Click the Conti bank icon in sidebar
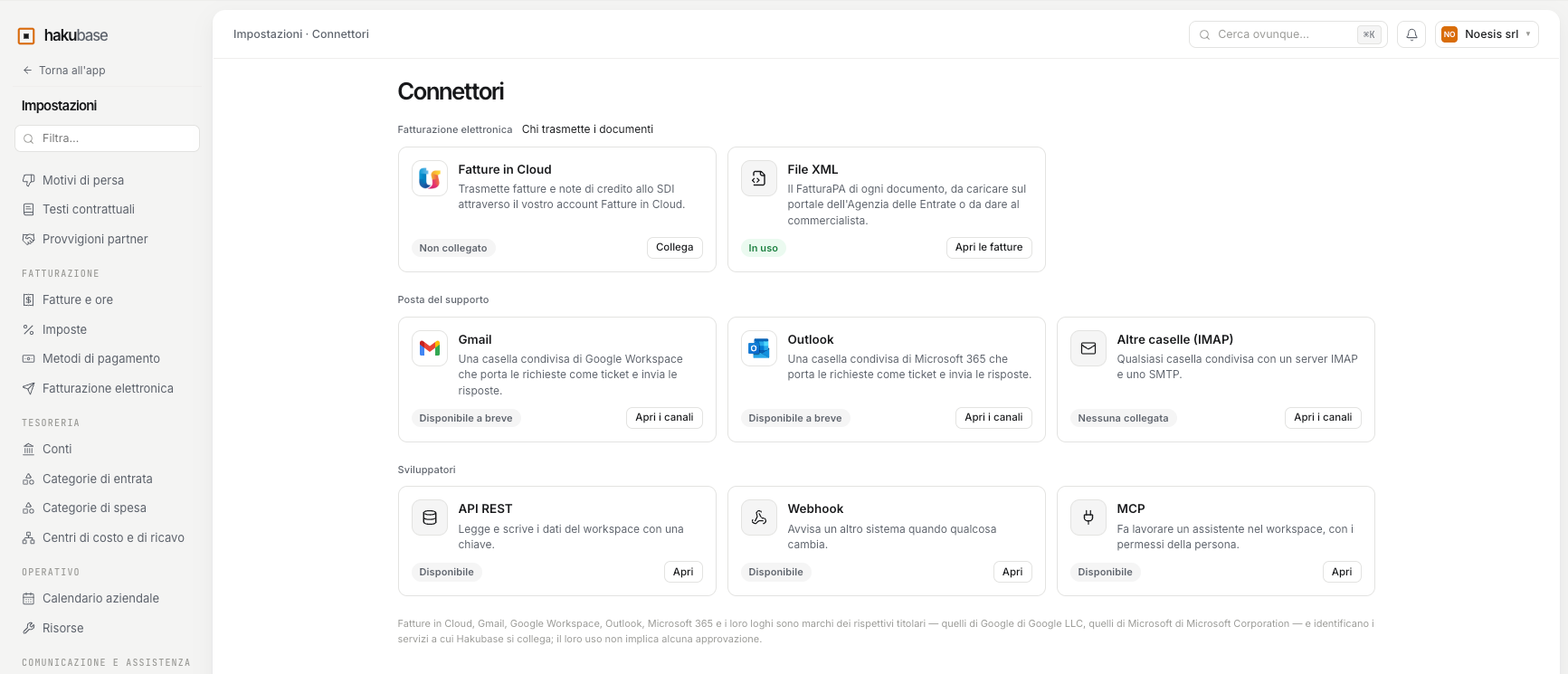Viewport: 1568px width, 674px height. pyautogui.click(x=29, y=449)
